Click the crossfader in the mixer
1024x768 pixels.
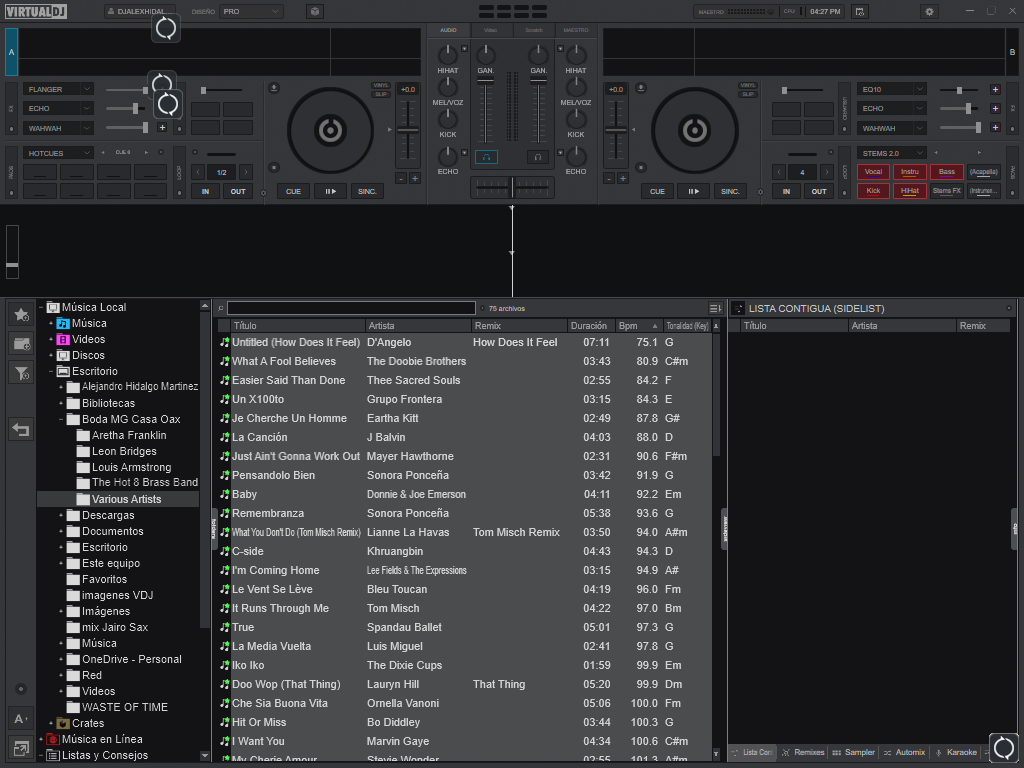tap(512, 188)
